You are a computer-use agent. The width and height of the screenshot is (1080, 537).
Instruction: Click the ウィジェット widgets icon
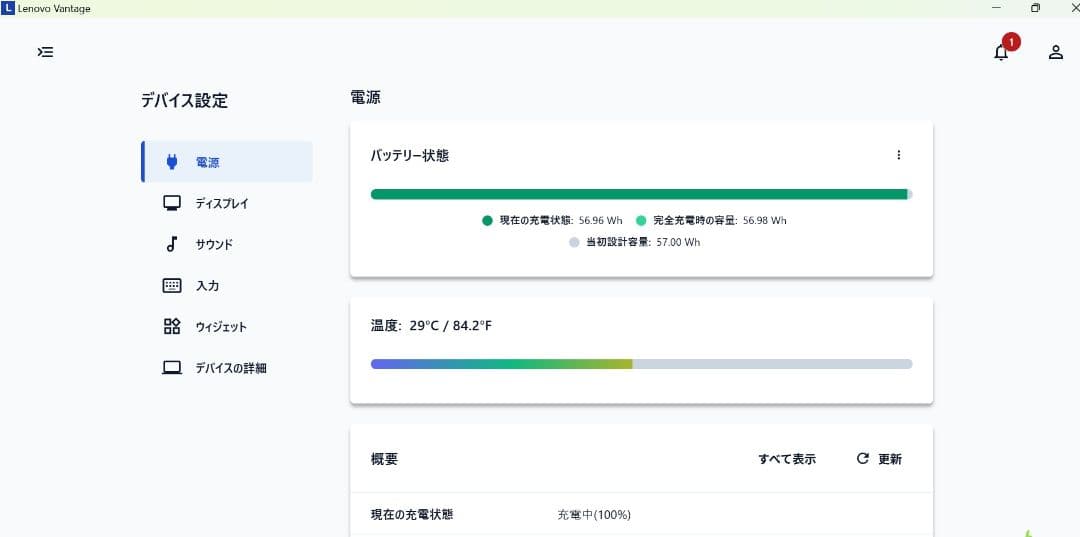pyautogui.click(x=172, y=326)
